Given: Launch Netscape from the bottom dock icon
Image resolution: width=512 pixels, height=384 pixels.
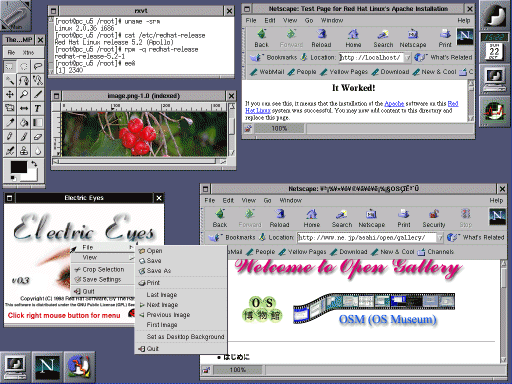Looking at the screenshot, I should [x=47, y=367].
